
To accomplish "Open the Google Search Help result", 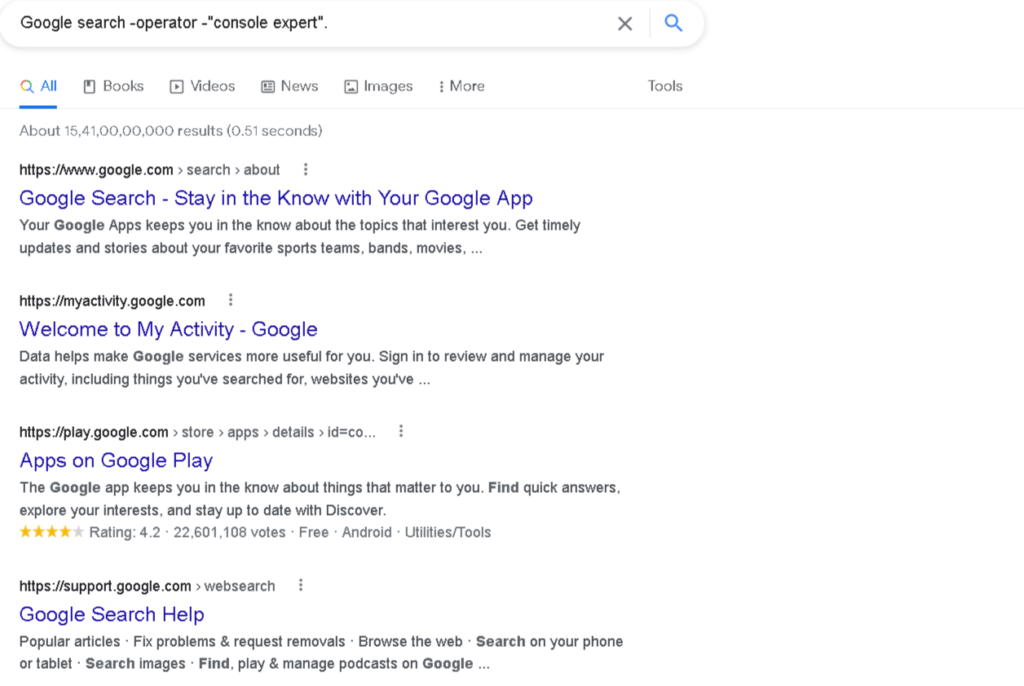I will tap(111, 614).
